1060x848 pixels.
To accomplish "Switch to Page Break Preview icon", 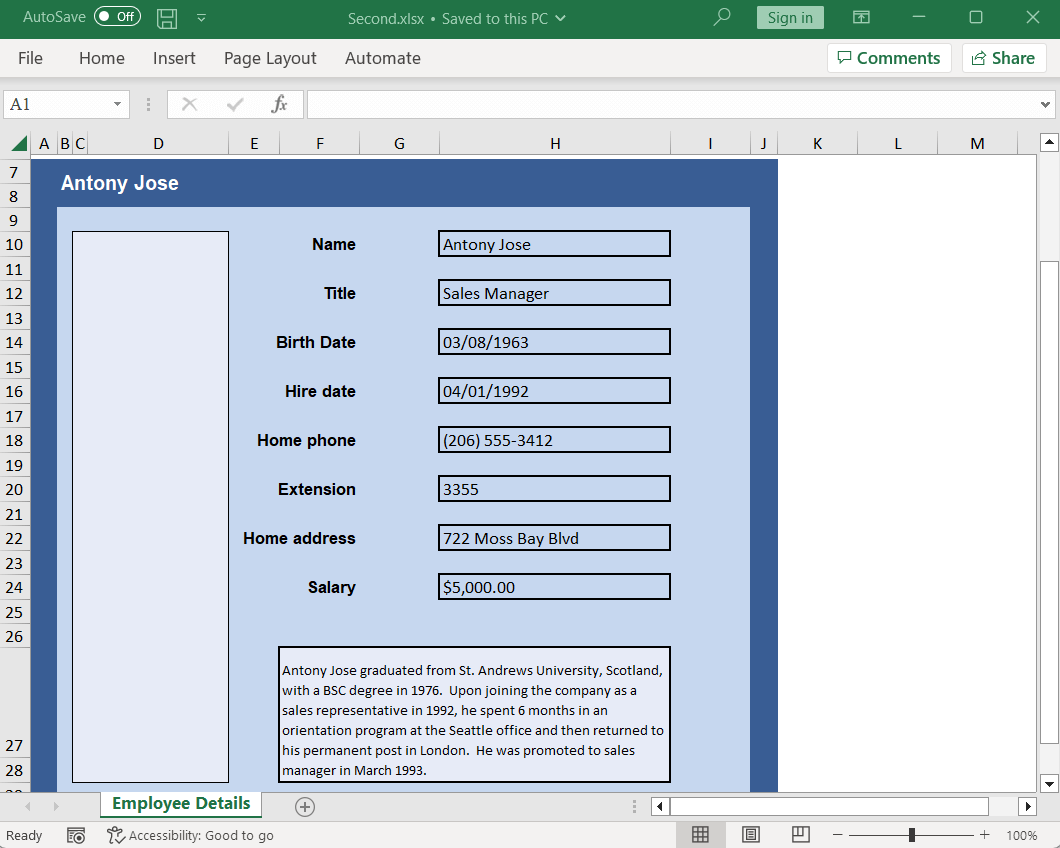I will (x=800, y=835).
